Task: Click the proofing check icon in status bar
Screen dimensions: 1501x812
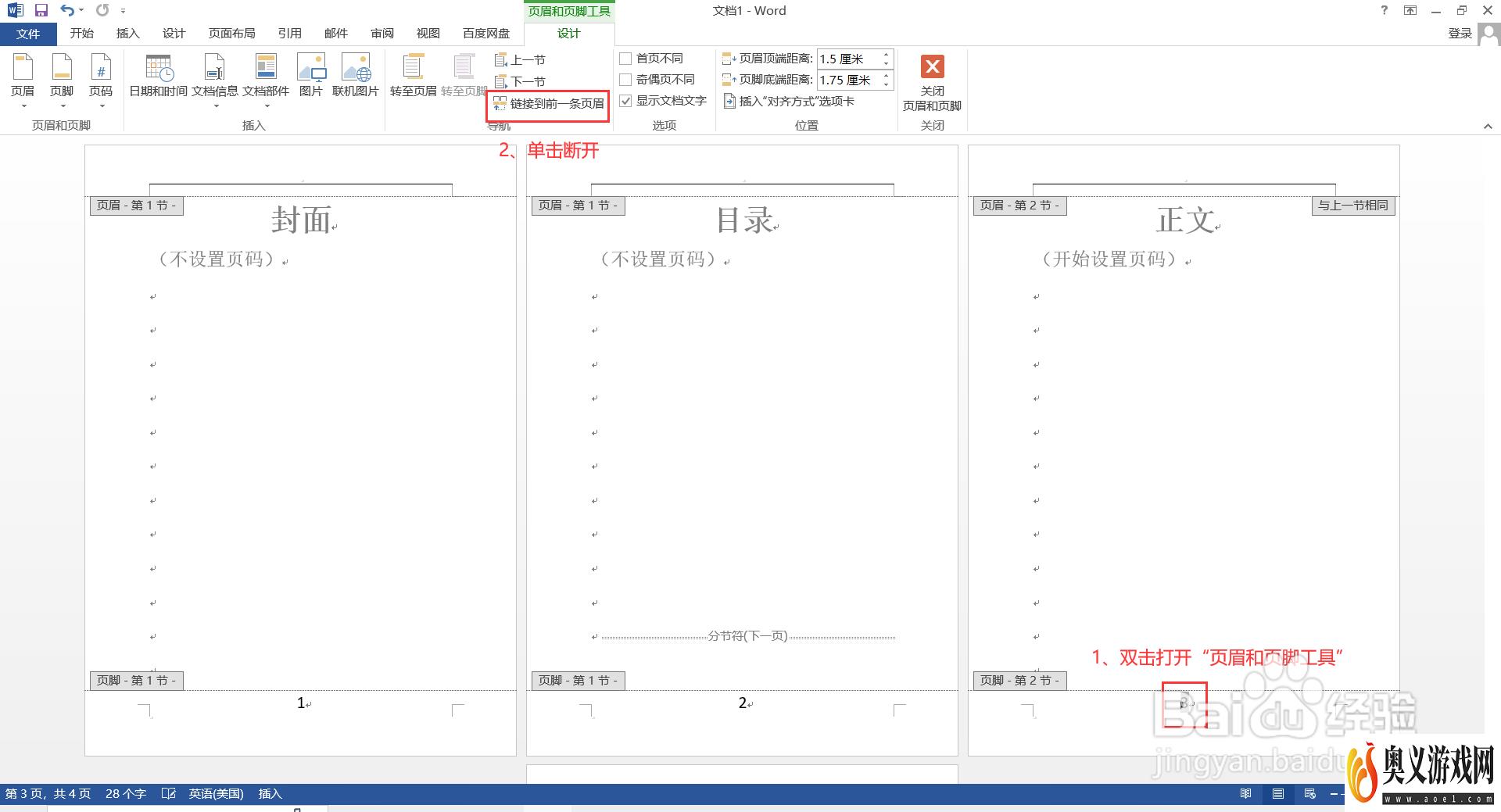Action: click(168, 793)
